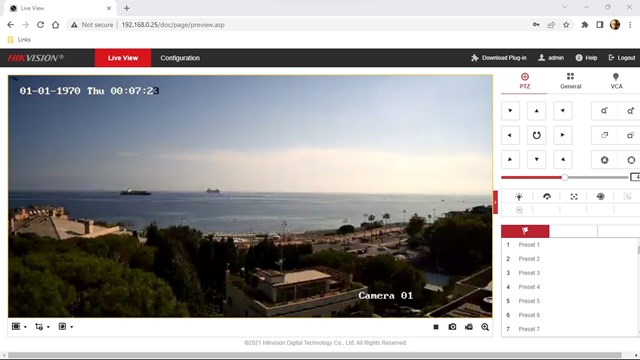
Task: Click the Download Plug-in link
Action: coord(499,58)
